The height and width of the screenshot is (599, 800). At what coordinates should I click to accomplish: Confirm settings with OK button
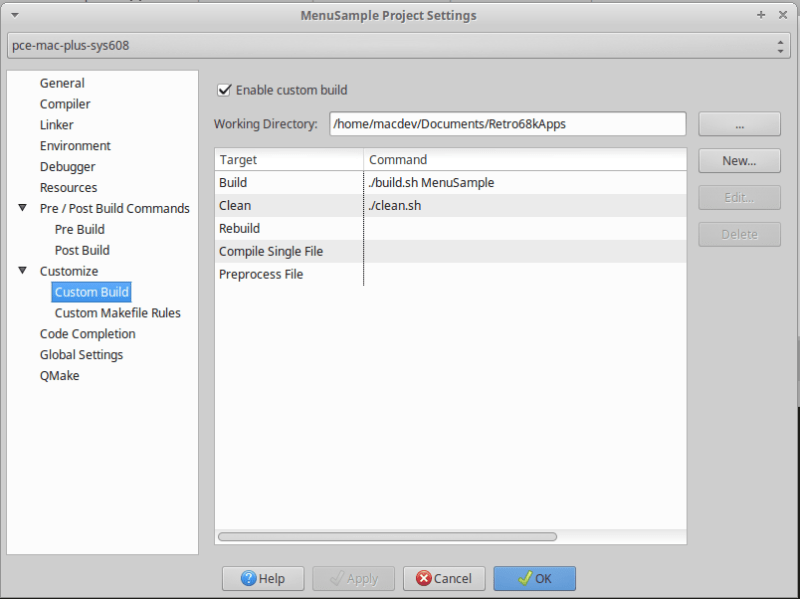[x=534, y=579]
